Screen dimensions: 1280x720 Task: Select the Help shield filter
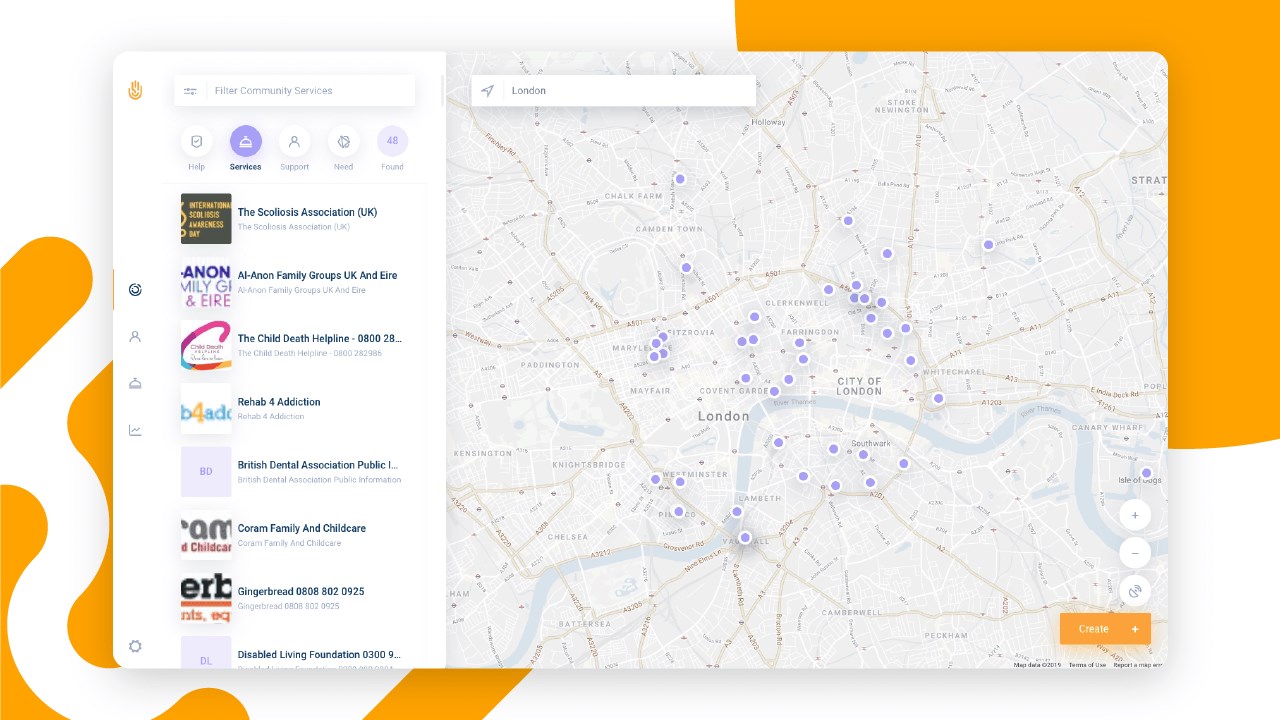pos(196,141)
